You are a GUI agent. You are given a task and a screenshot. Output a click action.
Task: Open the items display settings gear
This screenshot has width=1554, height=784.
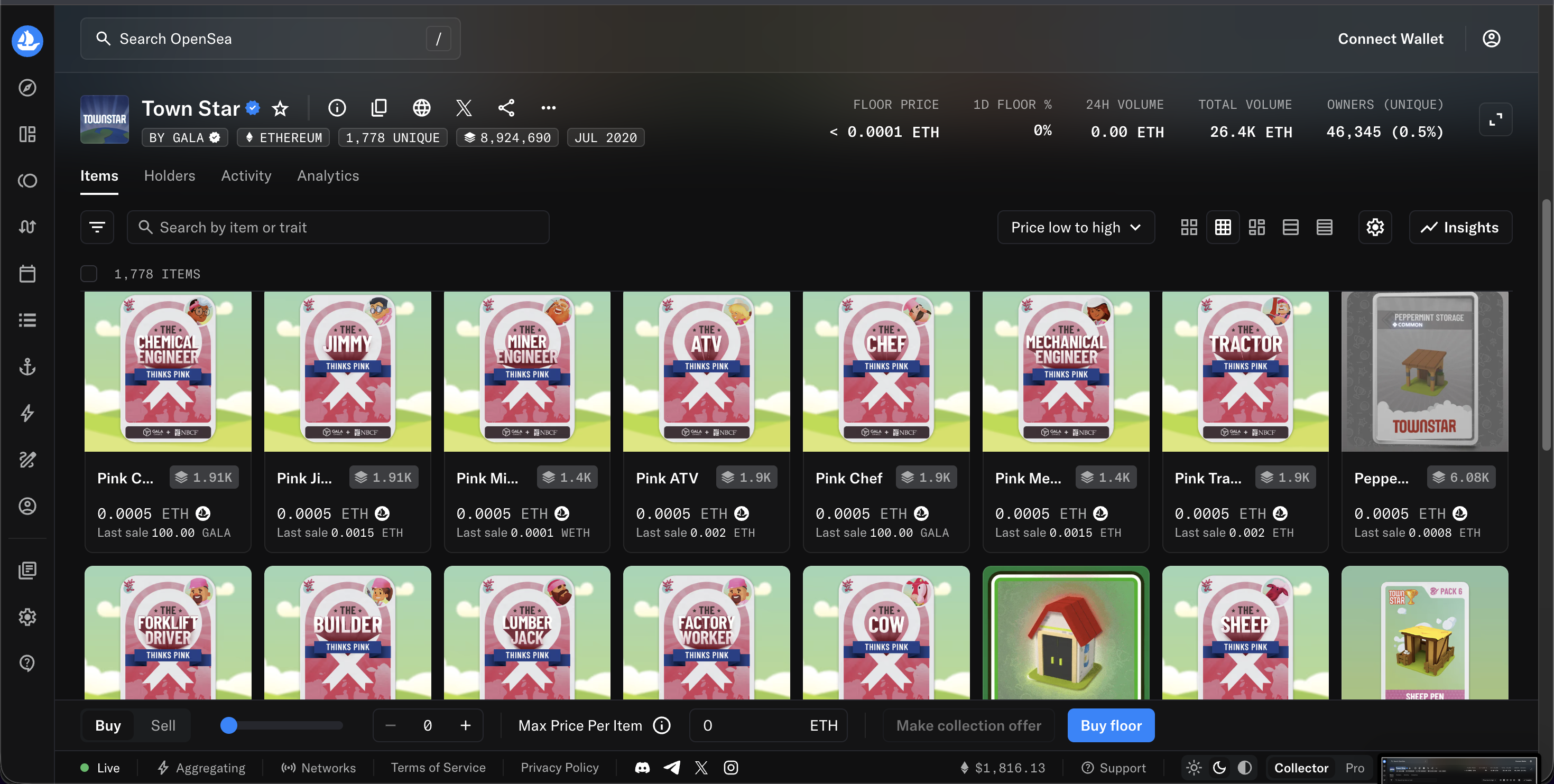[1375, 227]
